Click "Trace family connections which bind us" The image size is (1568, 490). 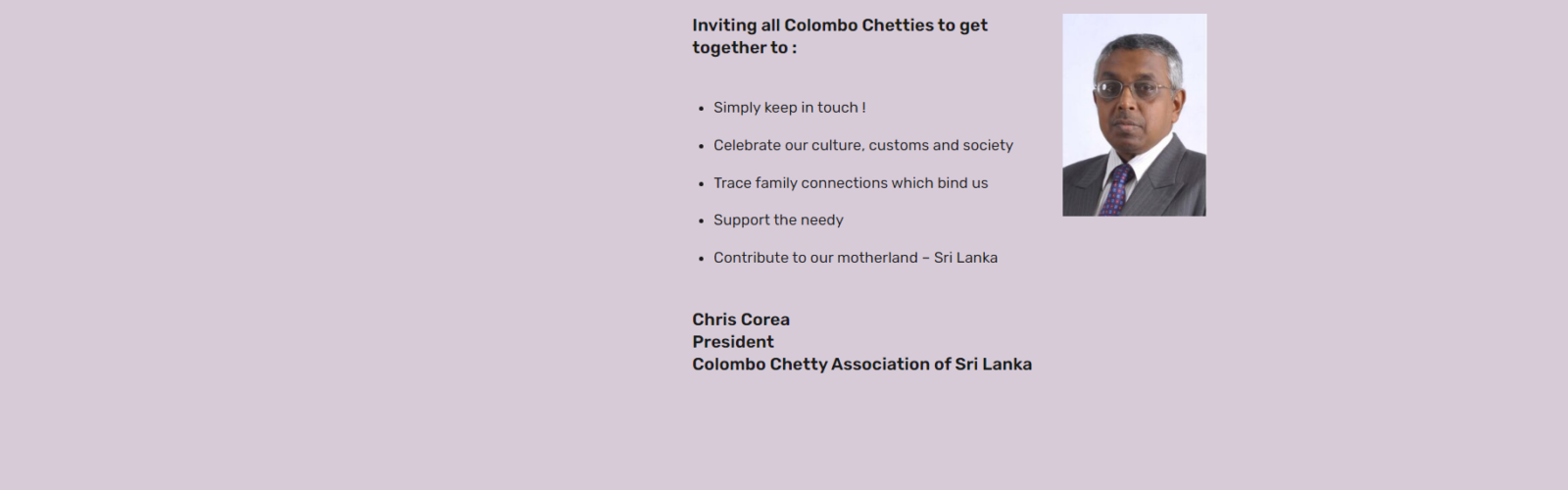pyautogui.click(x=850, y=183)
